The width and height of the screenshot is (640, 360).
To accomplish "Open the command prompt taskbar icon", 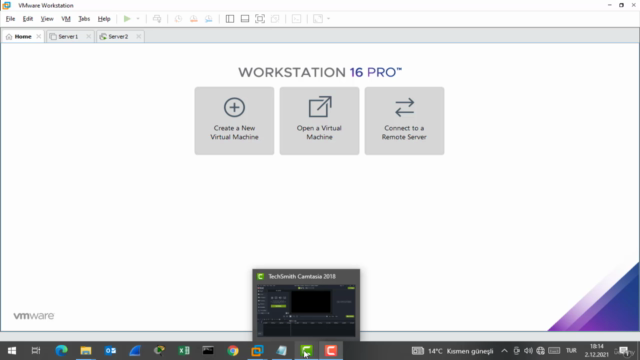I will [x=208, y=351].
